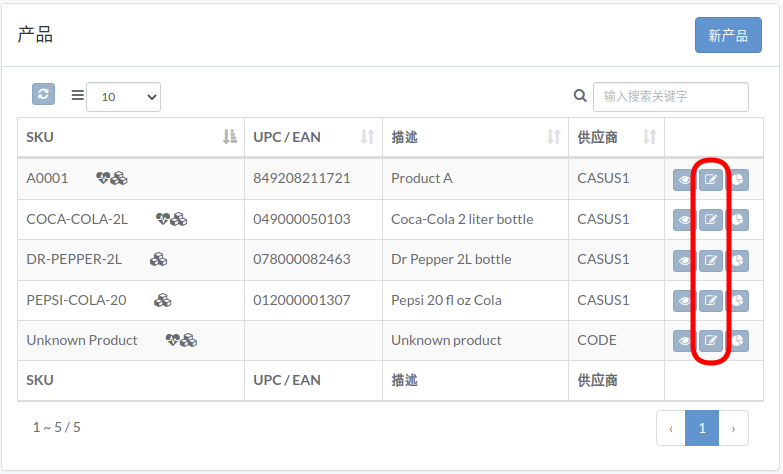Screen dimensions: 783x474
Task: Click description Unknown product
Action: tap(446, 340)
